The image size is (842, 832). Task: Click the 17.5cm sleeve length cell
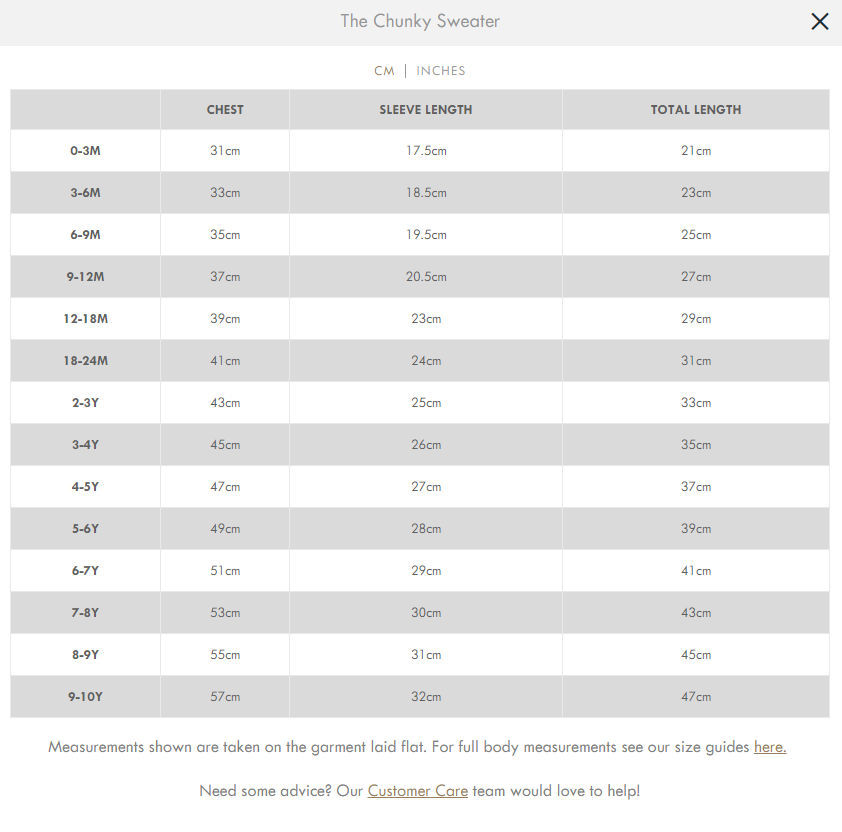(426, 151)
